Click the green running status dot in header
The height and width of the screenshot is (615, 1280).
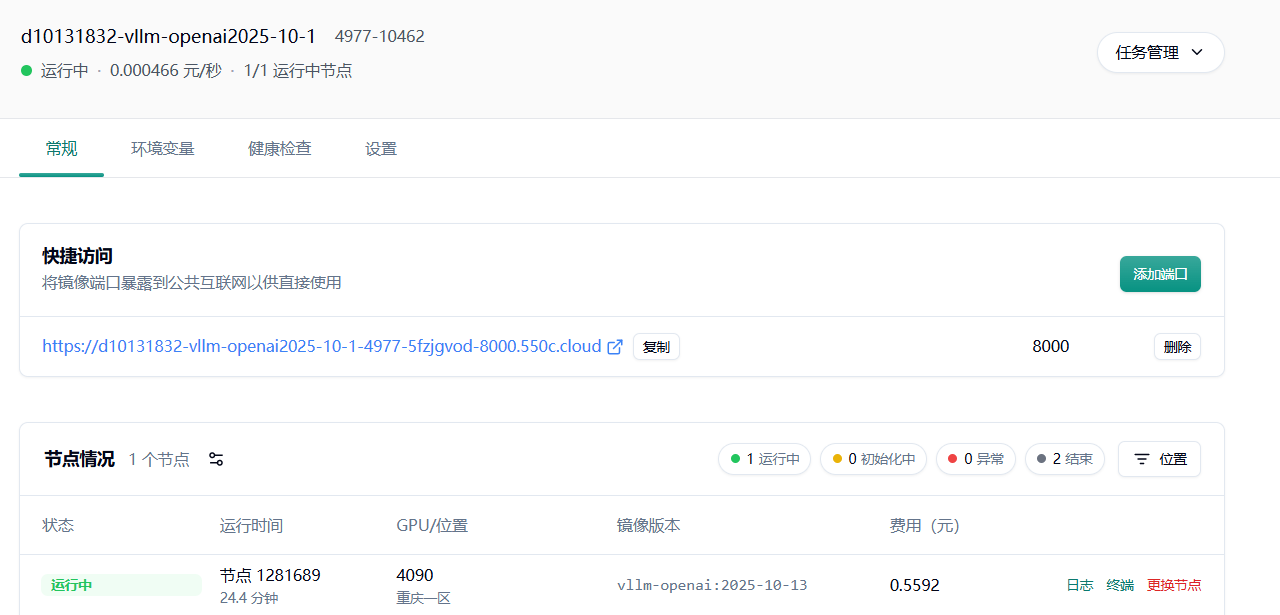point(27,71)
